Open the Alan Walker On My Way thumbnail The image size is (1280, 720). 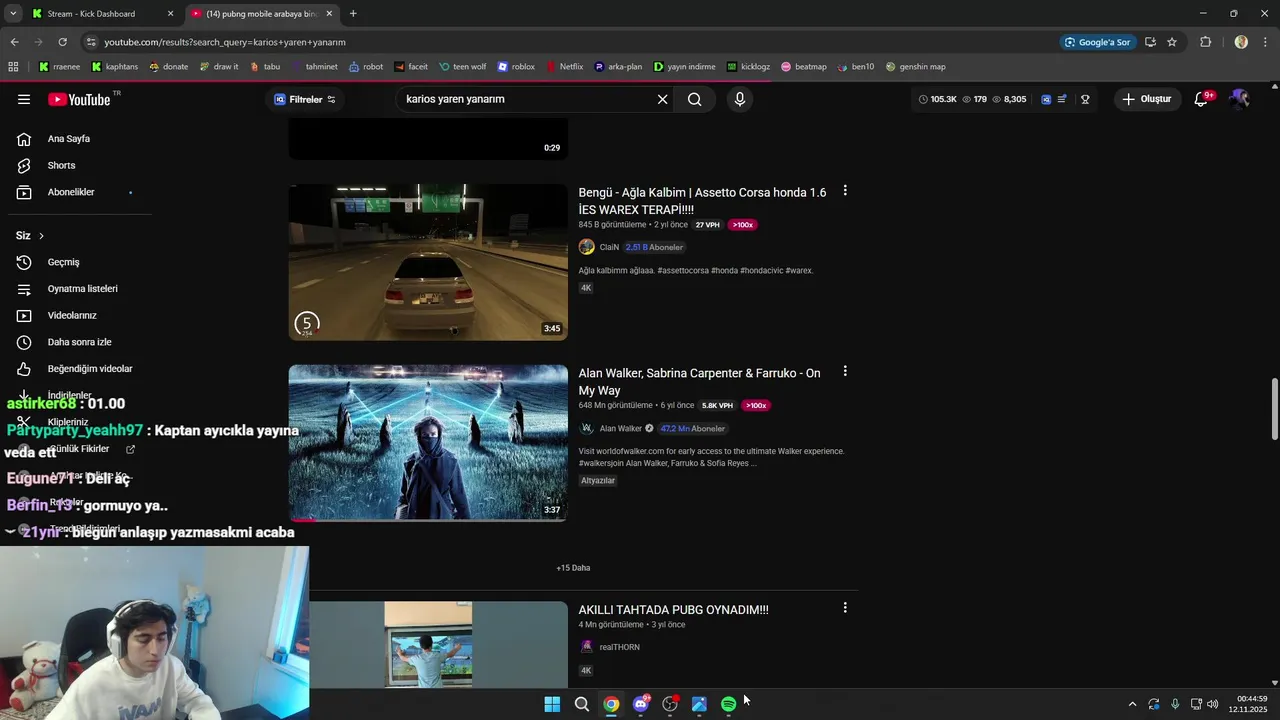(x=428, y=443)
